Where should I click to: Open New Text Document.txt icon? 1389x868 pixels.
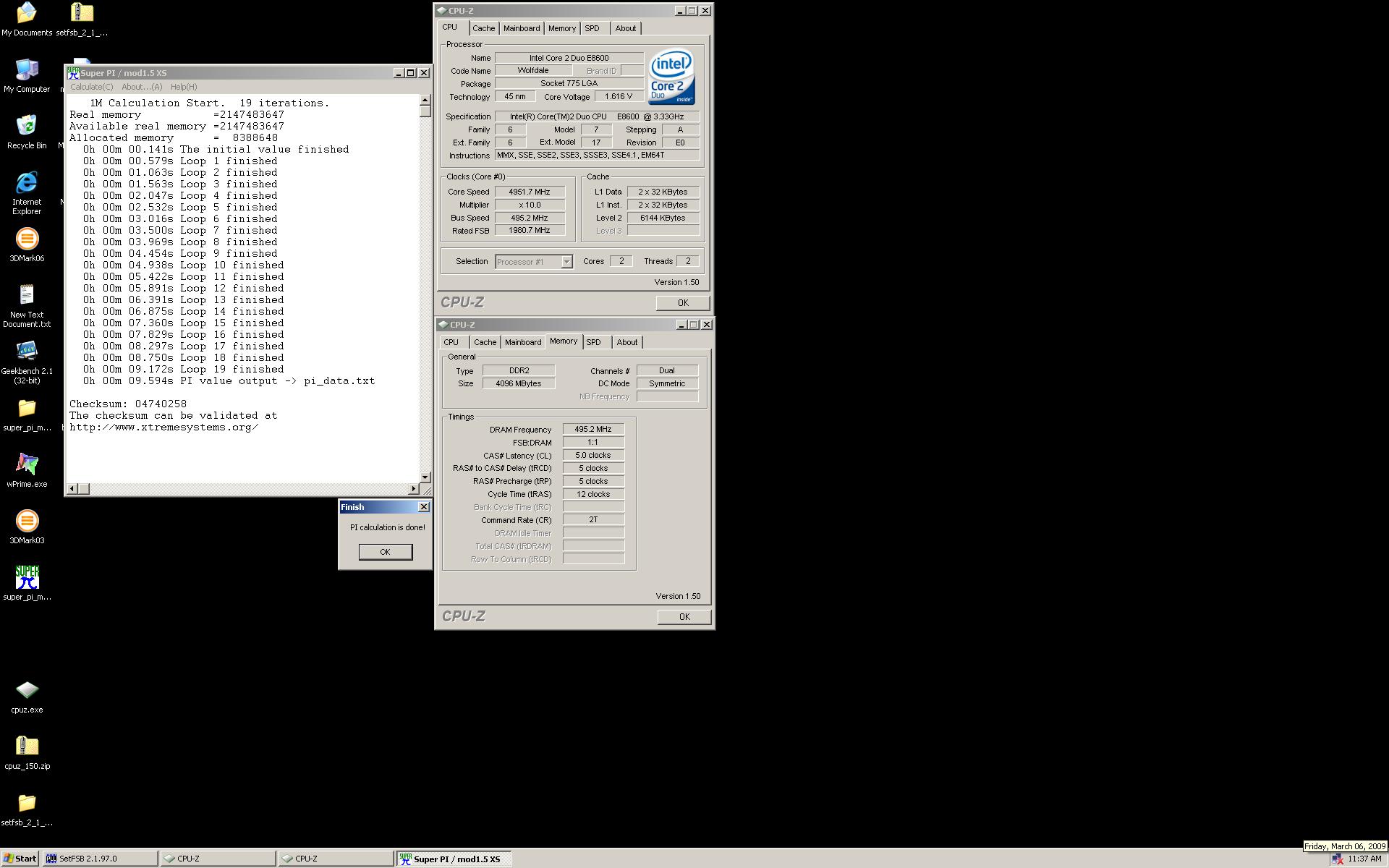pyautogui.click(x=27, y=306)
